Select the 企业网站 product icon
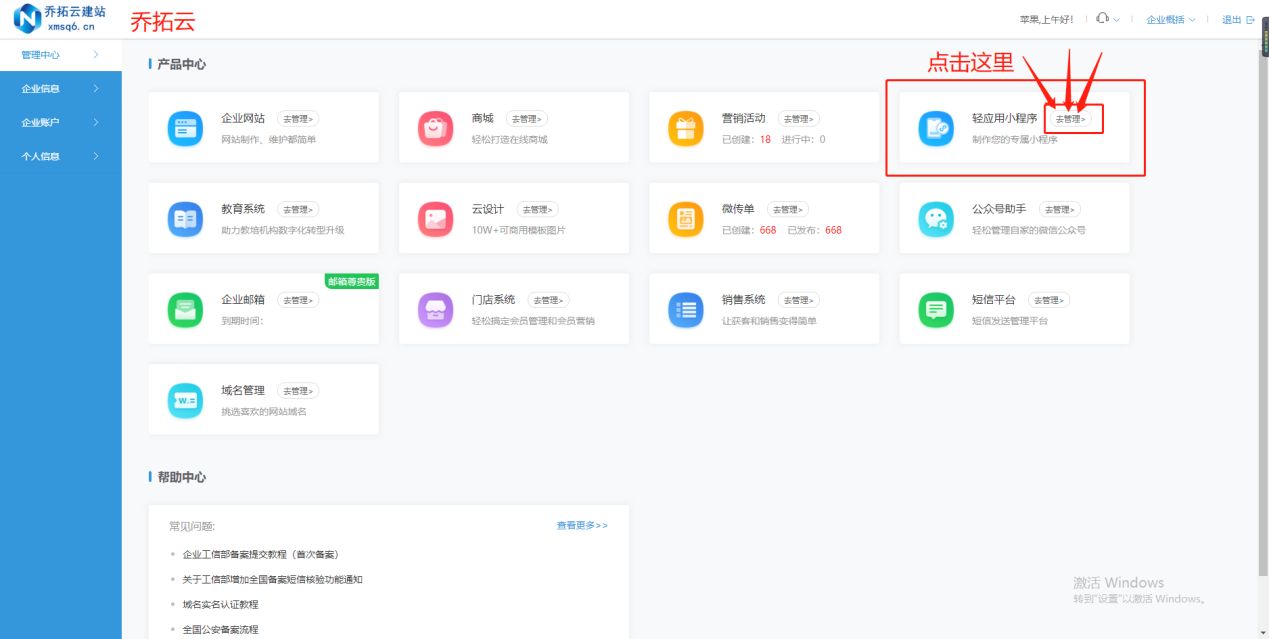Image resolution: width=1269 pixels, height=639 pixels. 184,127
